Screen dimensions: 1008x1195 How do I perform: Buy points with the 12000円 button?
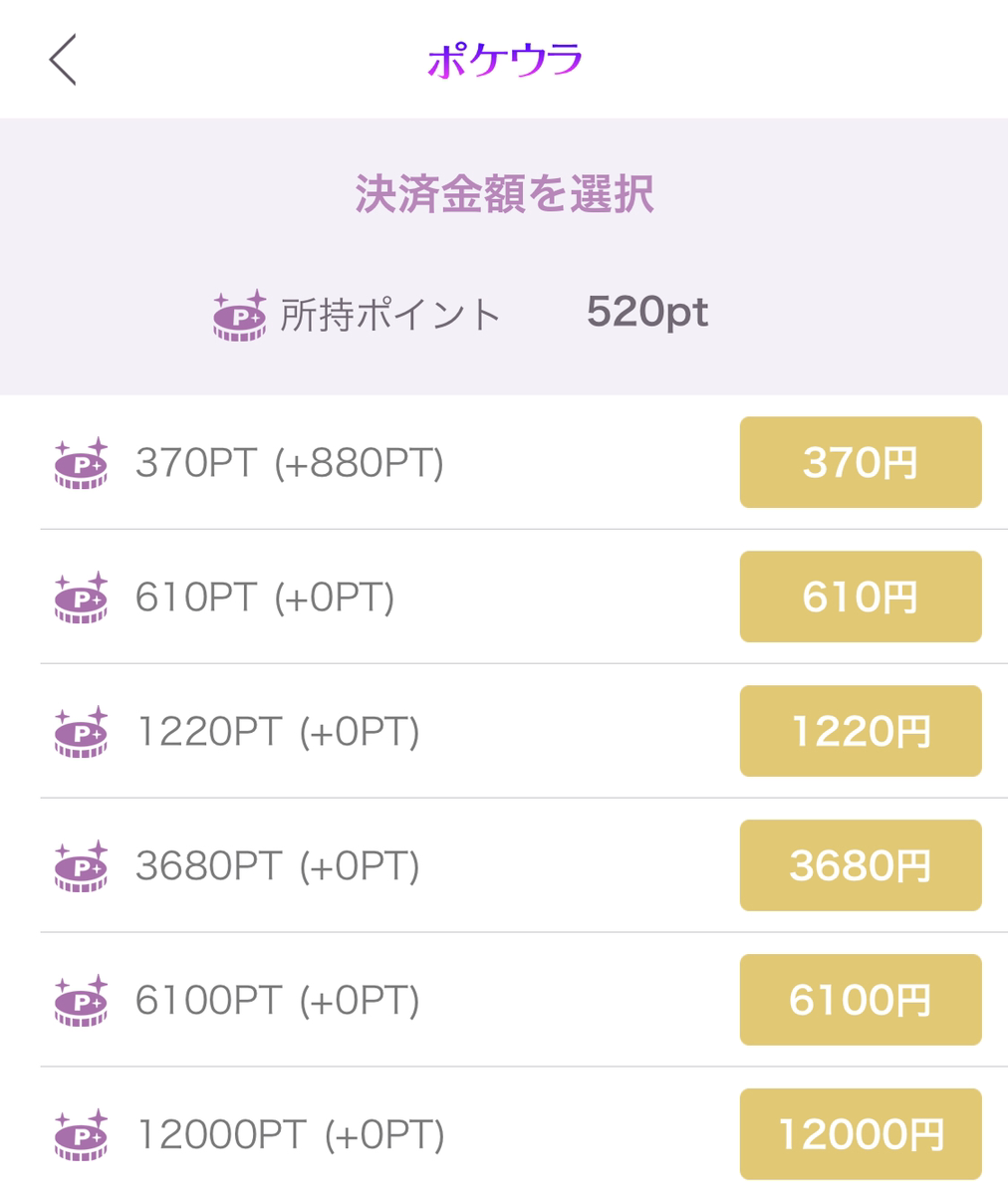tap(861, 1135)
